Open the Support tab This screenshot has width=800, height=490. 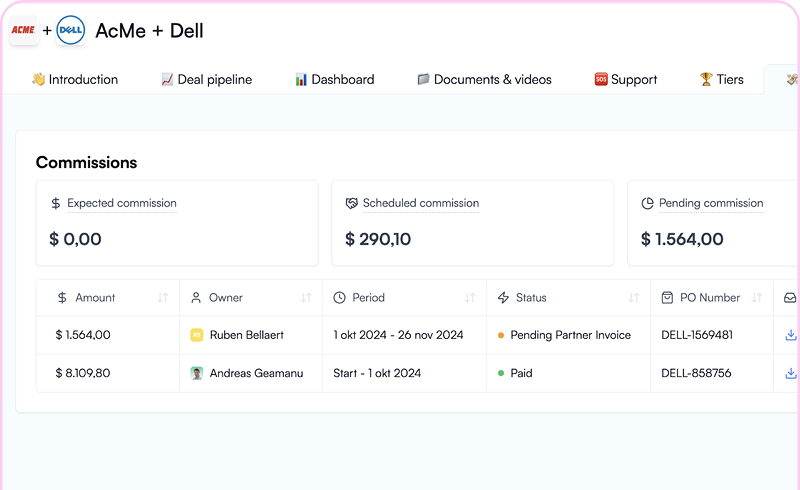pos(626,80)
